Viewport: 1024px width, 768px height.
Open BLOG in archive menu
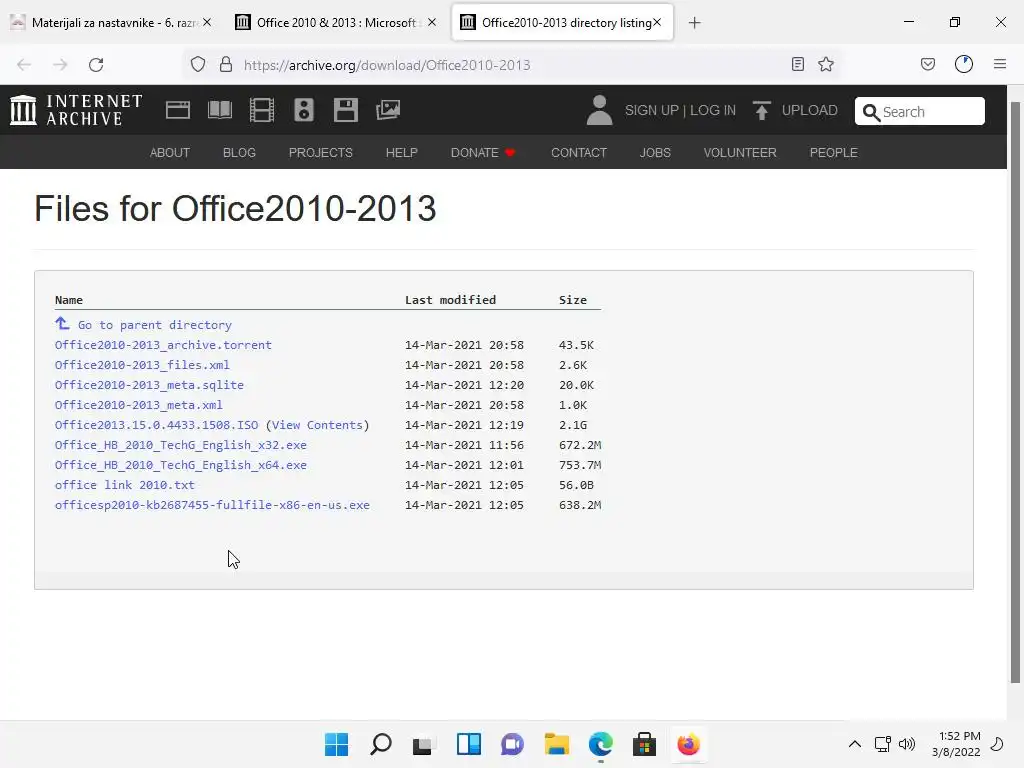239,153
